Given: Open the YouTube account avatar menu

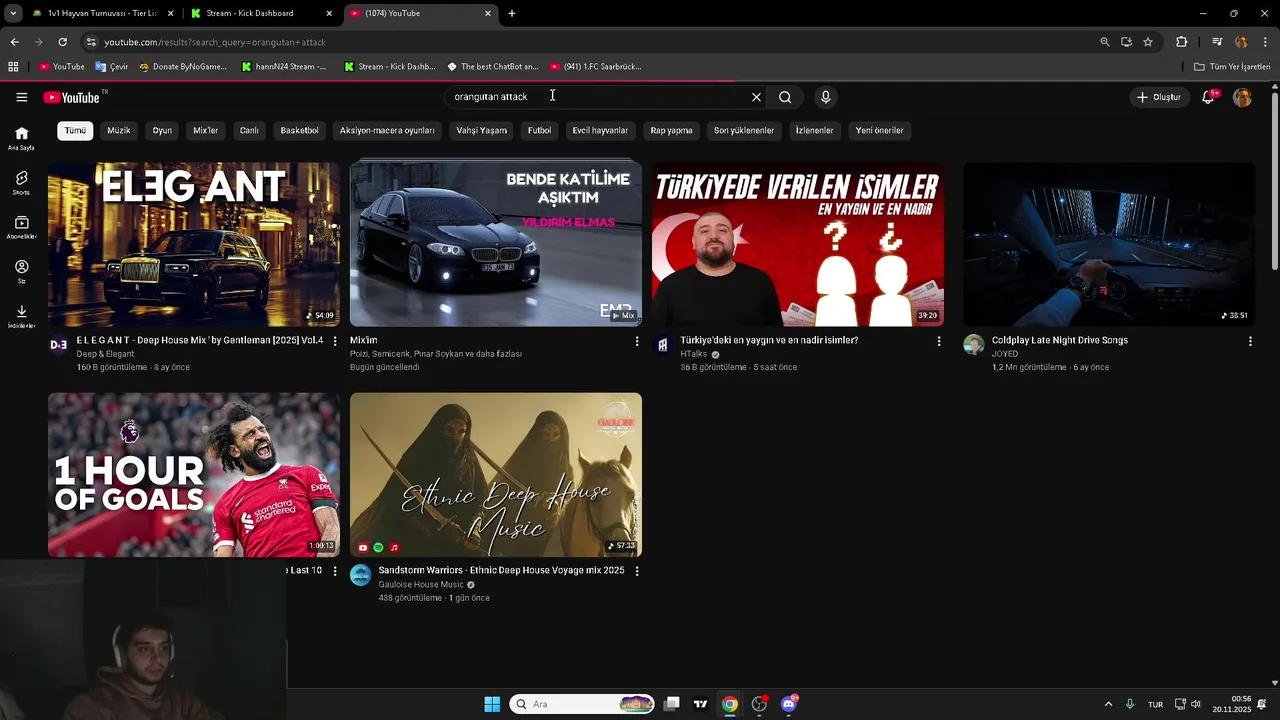Looking at the screenshot, I should [1242, 97].
